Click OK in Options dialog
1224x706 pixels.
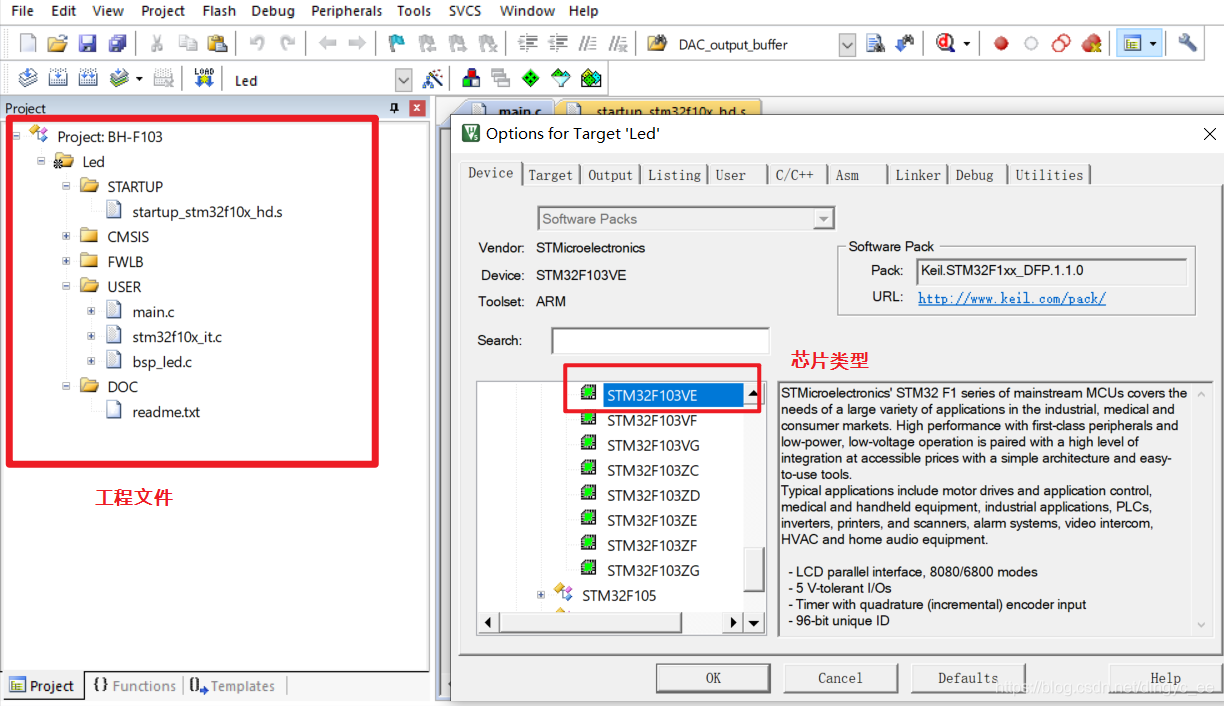click(x=713, y=678)
